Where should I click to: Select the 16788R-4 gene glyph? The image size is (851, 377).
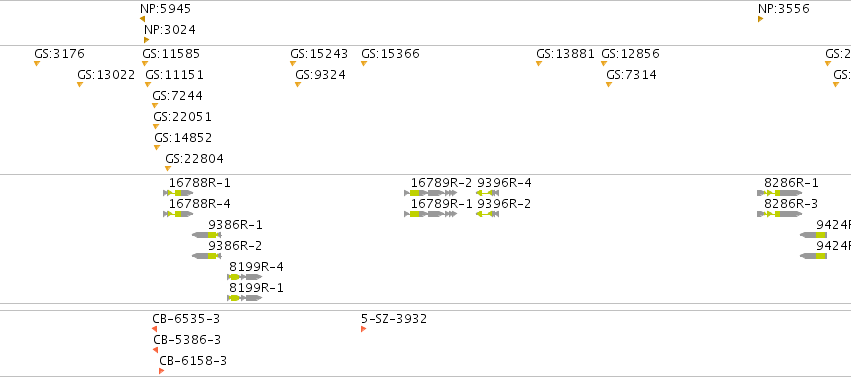click(178, 214)
